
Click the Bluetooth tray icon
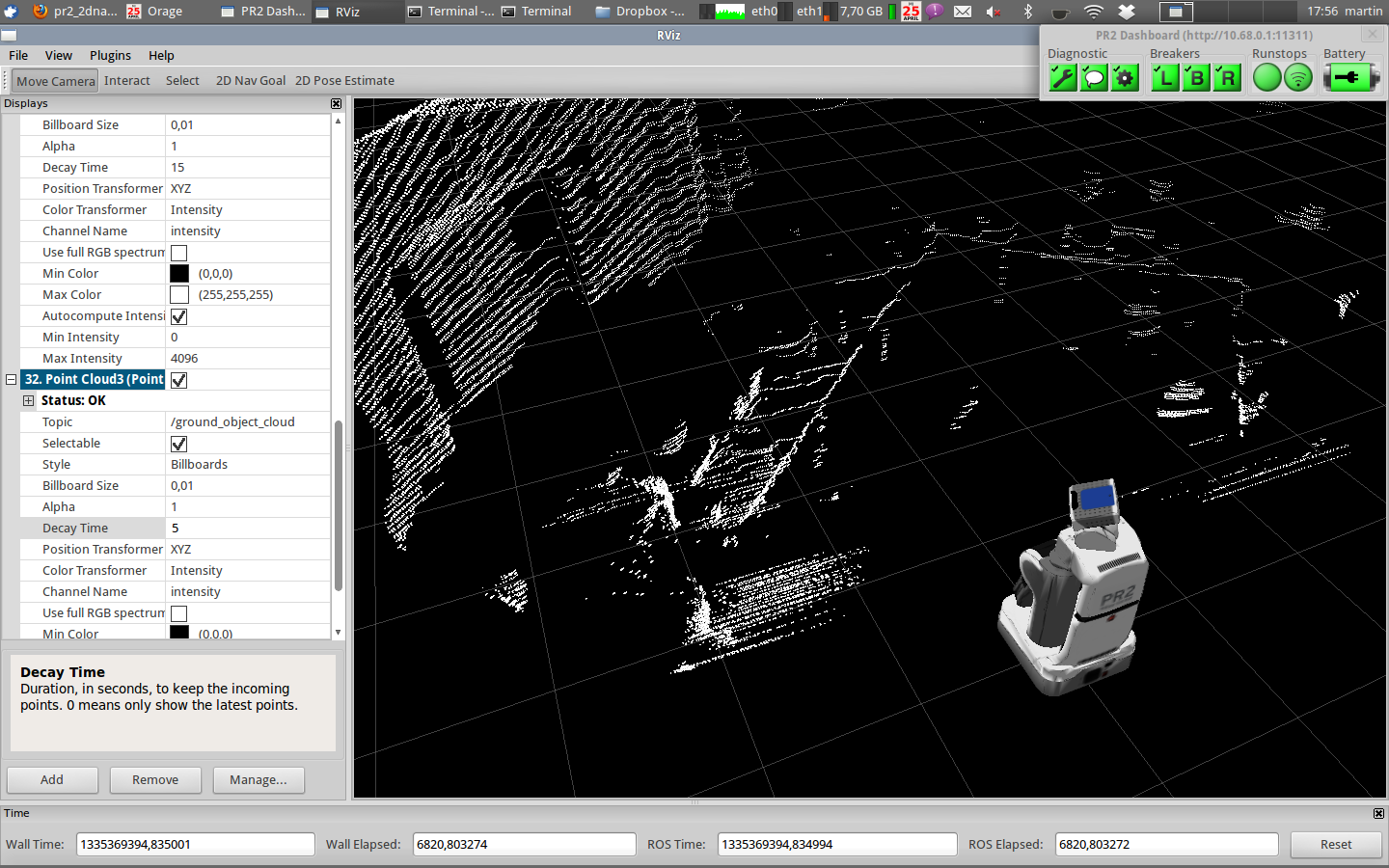tap(1028, 12)
